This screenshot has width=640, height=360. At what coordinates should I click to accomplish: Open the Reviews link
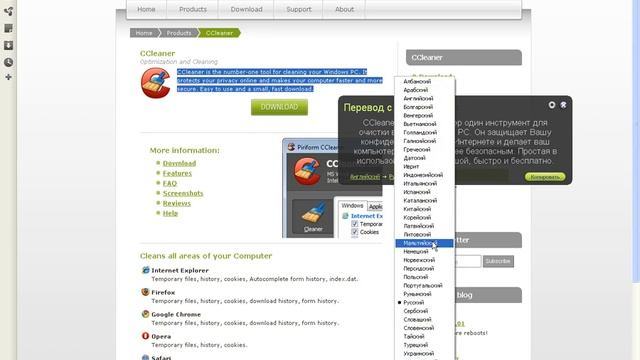point(177,203)
